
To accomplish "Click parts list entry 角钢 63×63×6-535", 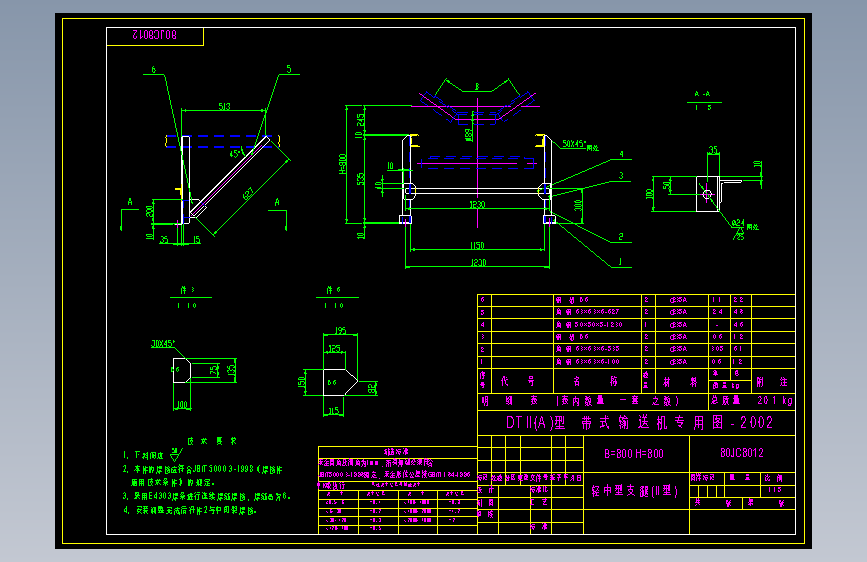I will pyautogui.click(x=587, y=349).
